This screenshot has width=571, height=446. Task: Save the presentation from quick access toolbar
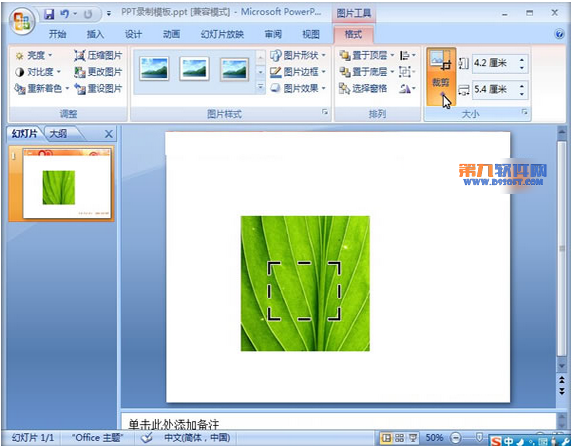pos(49,14)
